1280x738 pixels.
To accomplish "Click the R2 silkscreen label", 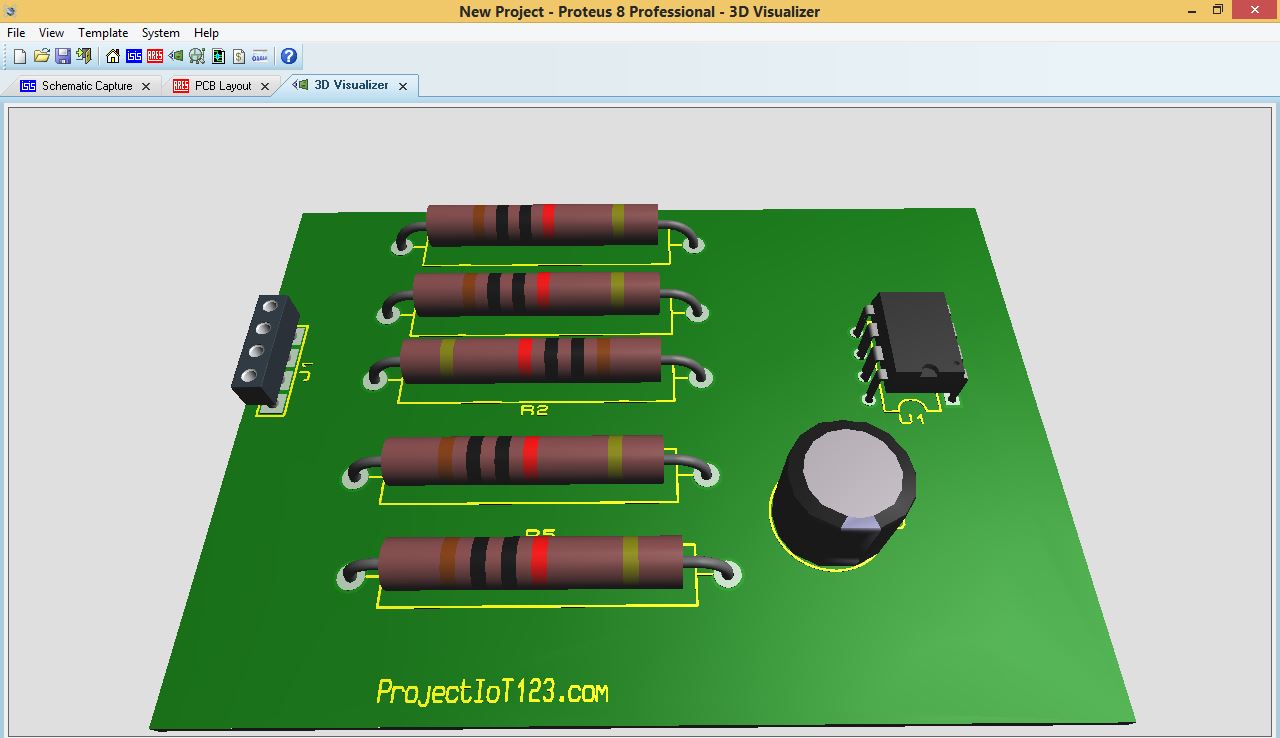I will [535, 409].
